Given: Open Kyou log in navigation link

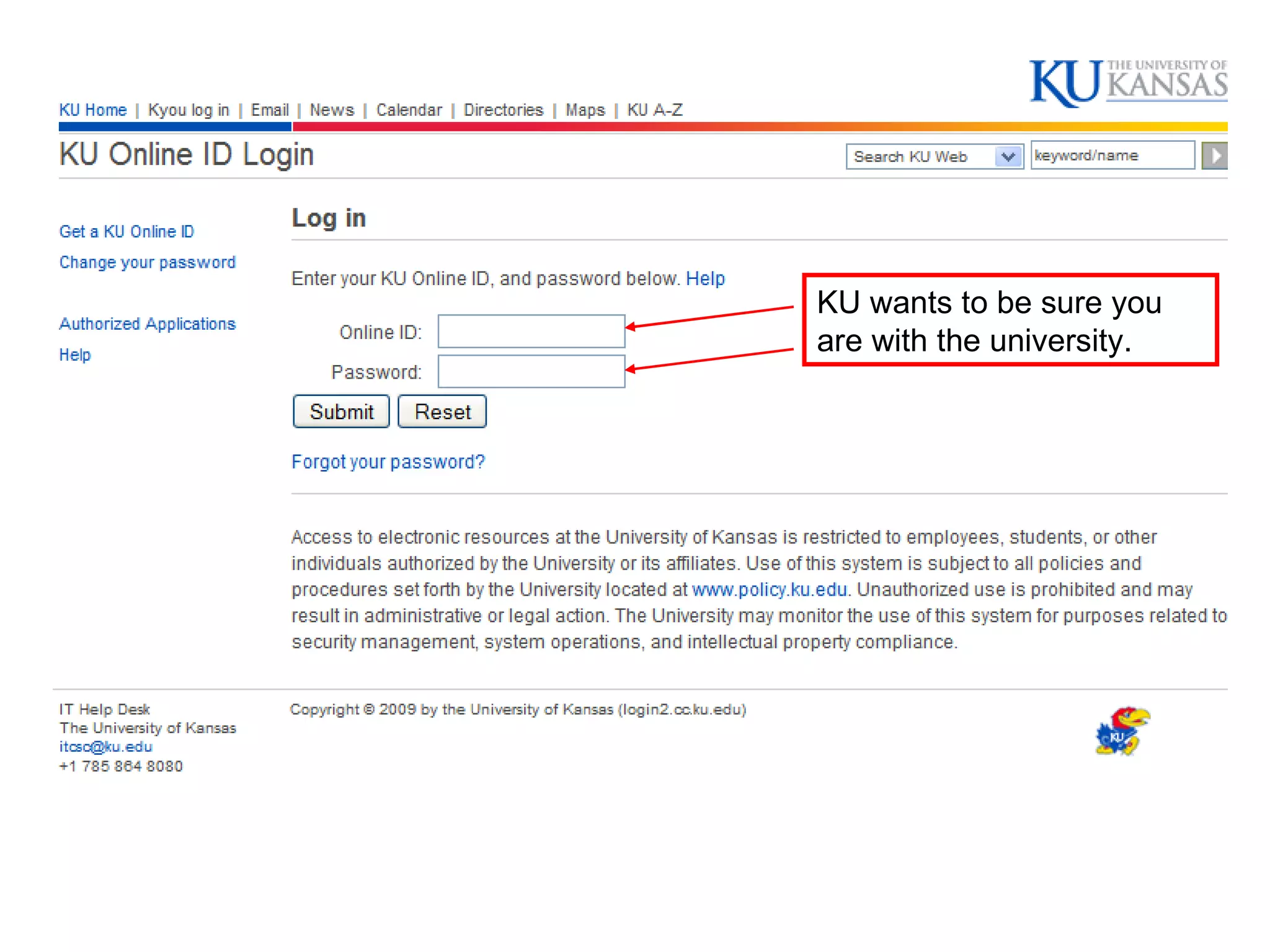Looking at the screenshot, I should [x=189, y=110].
